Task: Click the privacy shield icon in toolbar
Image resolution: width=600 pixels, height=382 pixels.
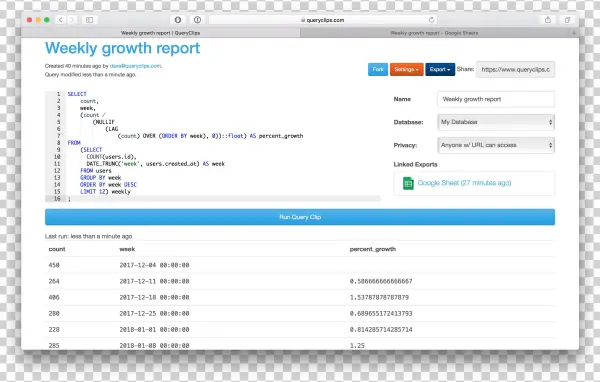Action: pyautogui.click(x=178, y=20)
